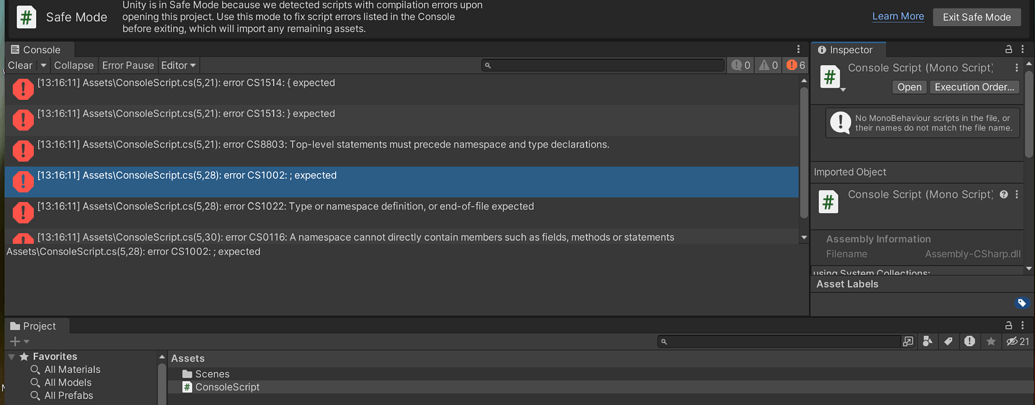Open the Clear options dropdown arrow

[43, 65]
